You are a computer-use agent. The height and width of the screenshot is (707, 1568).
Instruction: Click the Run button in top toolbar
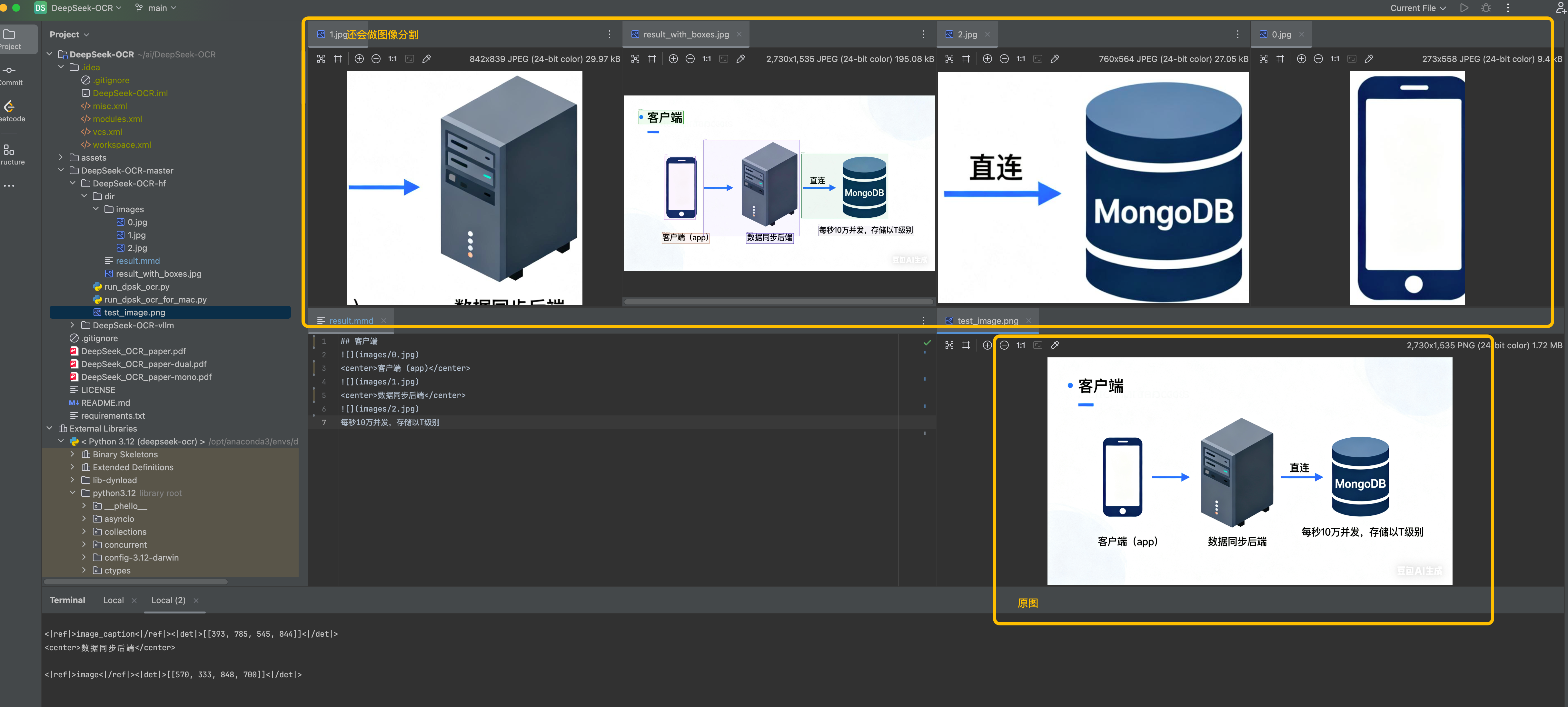[1464, 8]
